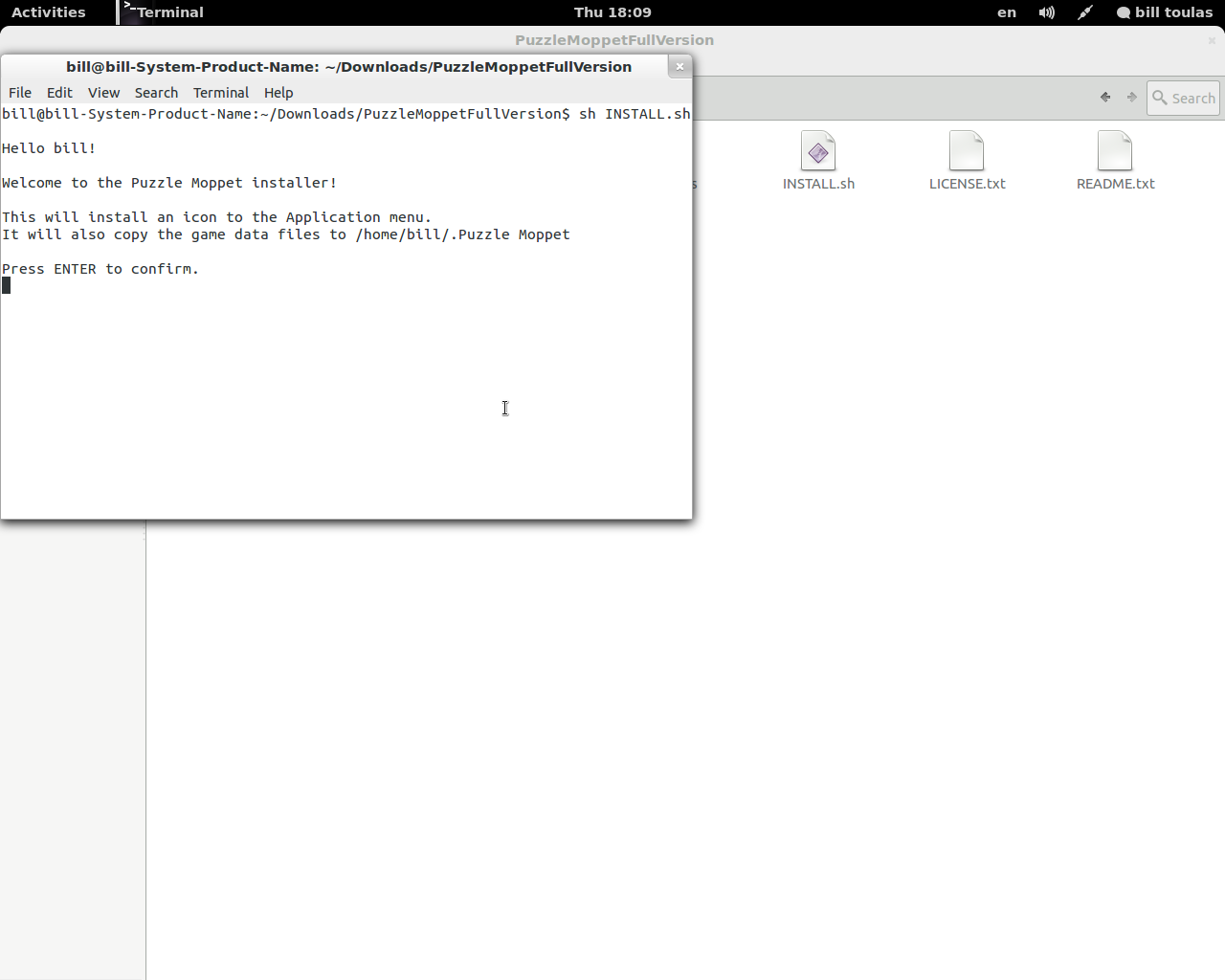Screen dimensions: 1225x980
Task: Click the 'Welcome to the Puzzle Moppet installer!' line
Action: point(169,183)
